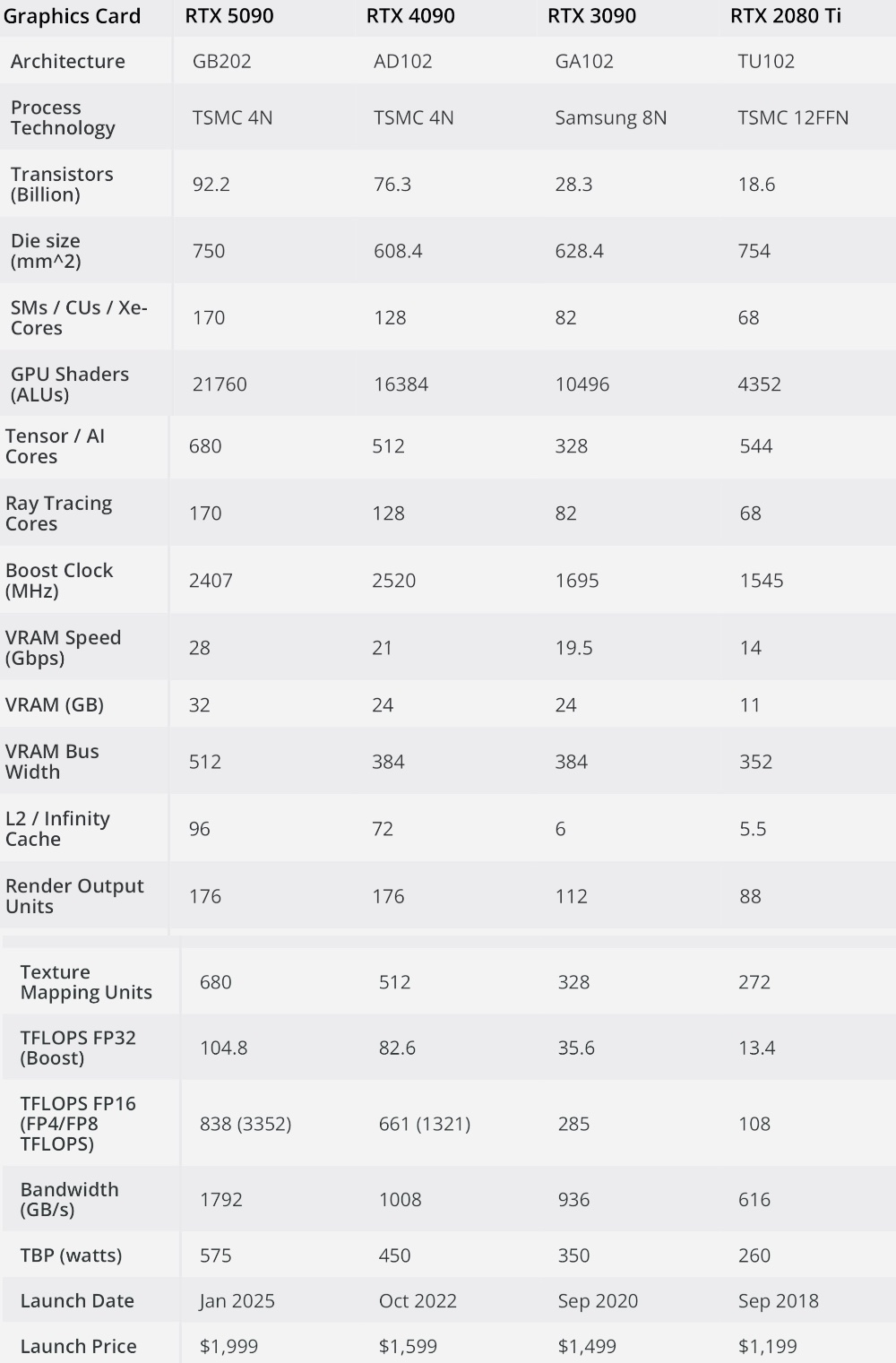Click the RTX 3090 column header
Viewport: 896px width, 1363px height.
pyautogui.click(x=591, y=16)
